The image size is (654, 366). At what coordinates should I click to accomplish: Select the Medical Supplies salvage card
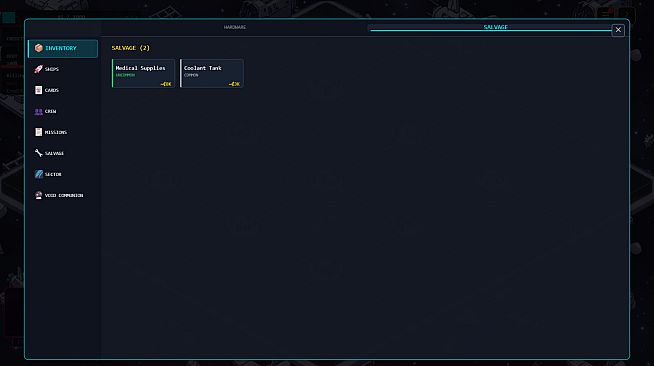pyautogui.click(x=143, y=73)
